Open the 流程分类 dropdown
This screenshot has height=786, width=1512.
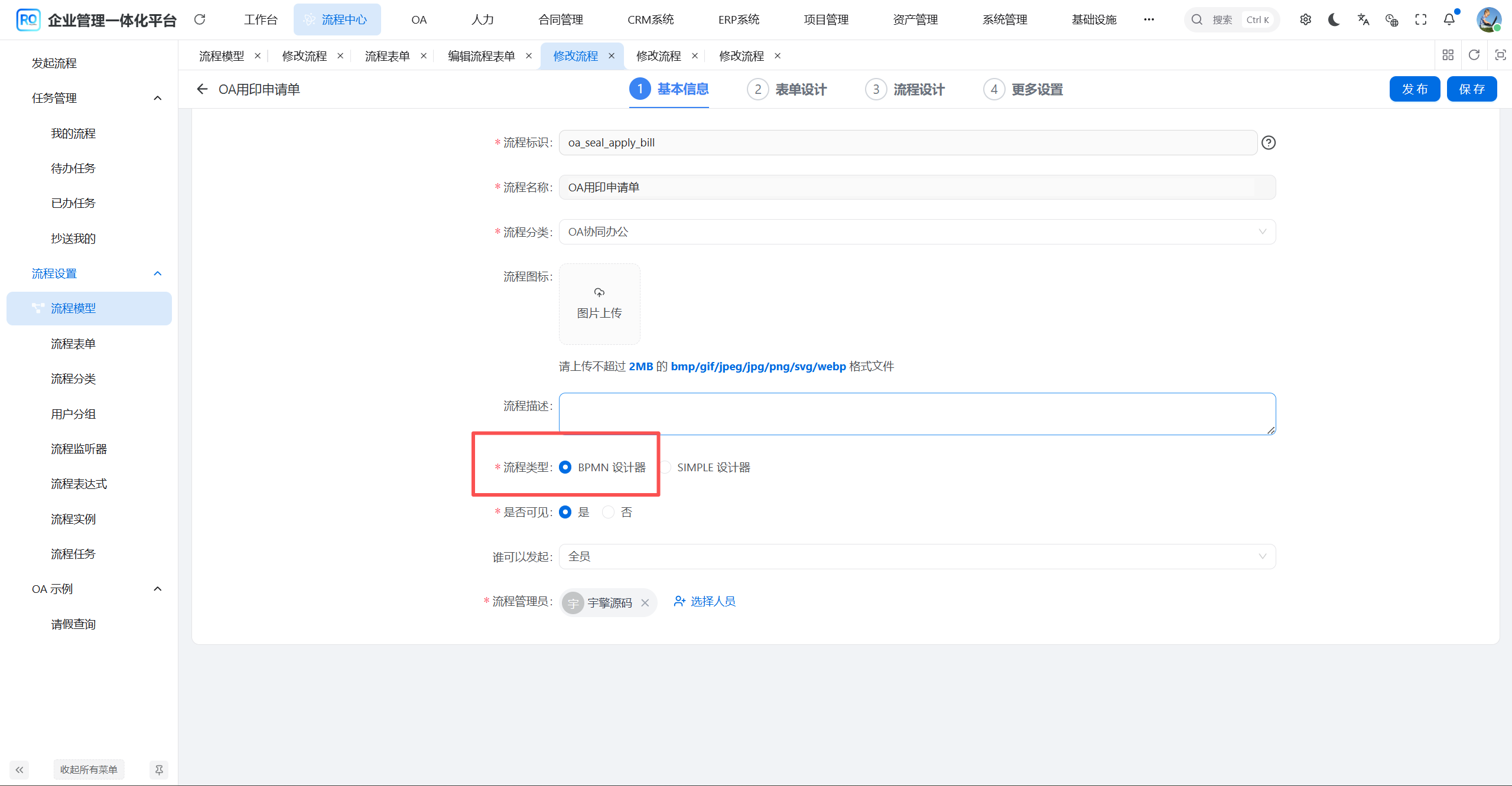(1262, 231)
